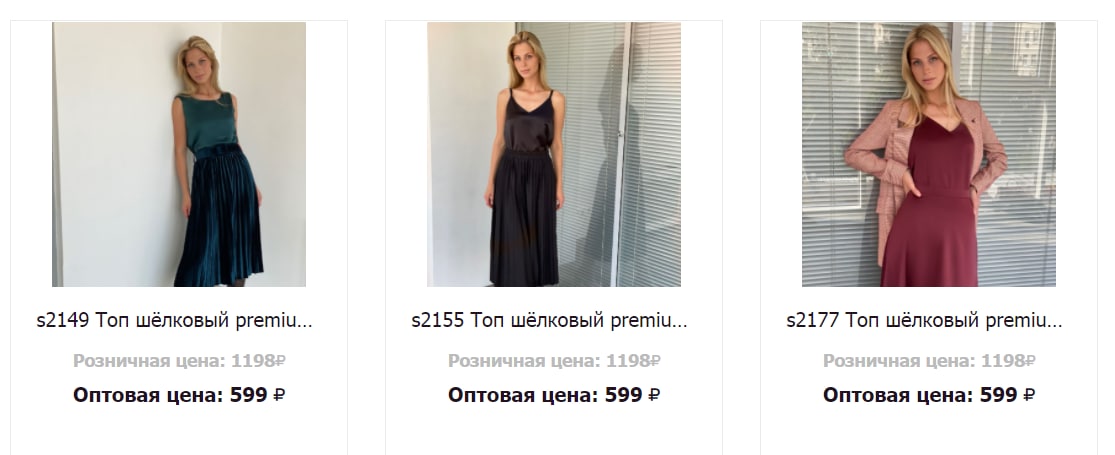Select the s2149 retail price 1198 text
The width and height of the screenshot is (1115, 455).
(x=179, y=361)
